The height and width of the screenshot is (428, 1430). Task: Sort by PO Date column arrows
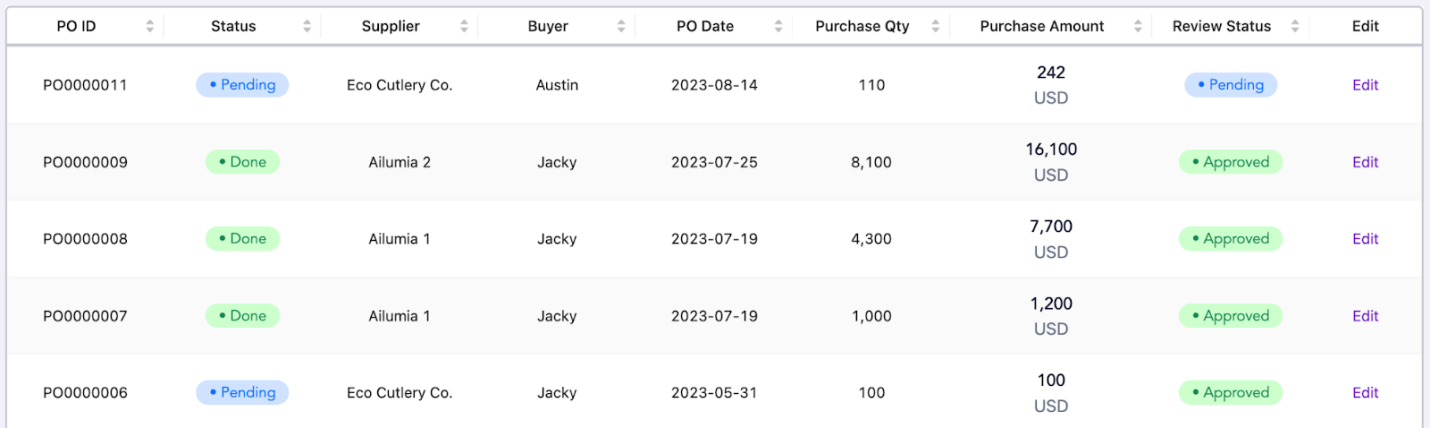click(779, 27)
